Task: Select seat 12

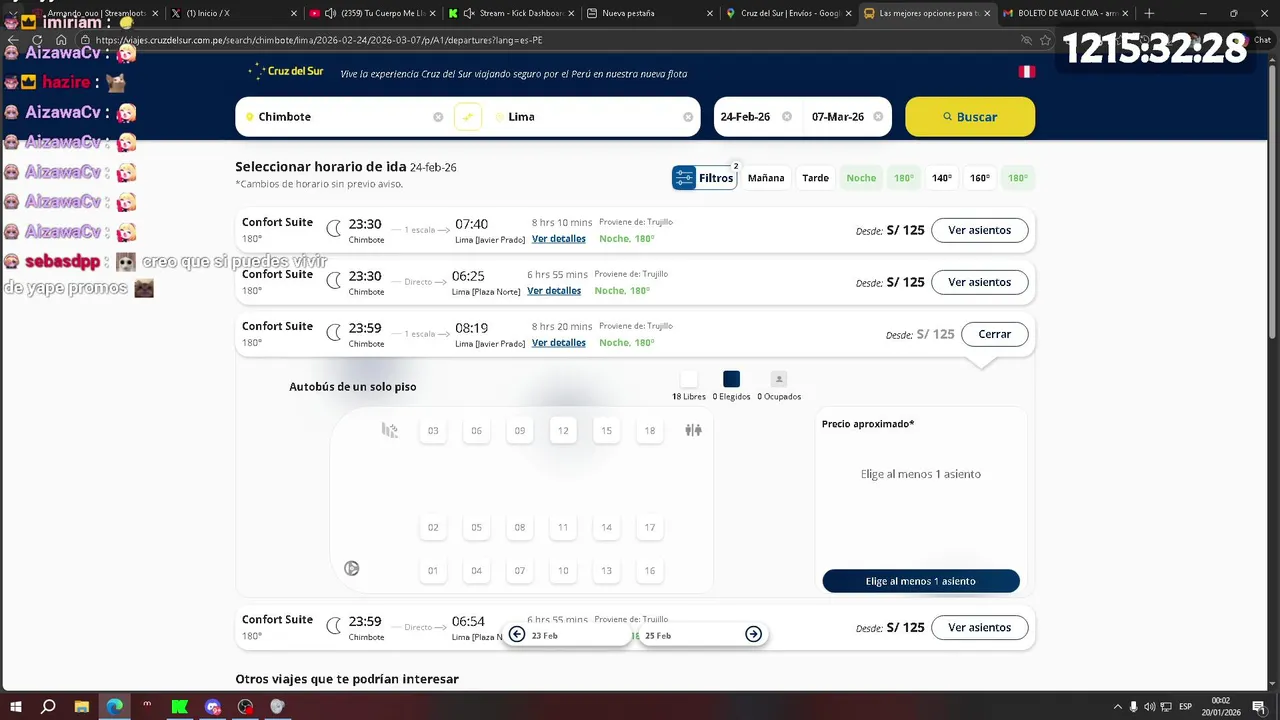Action: click(563, 431)
